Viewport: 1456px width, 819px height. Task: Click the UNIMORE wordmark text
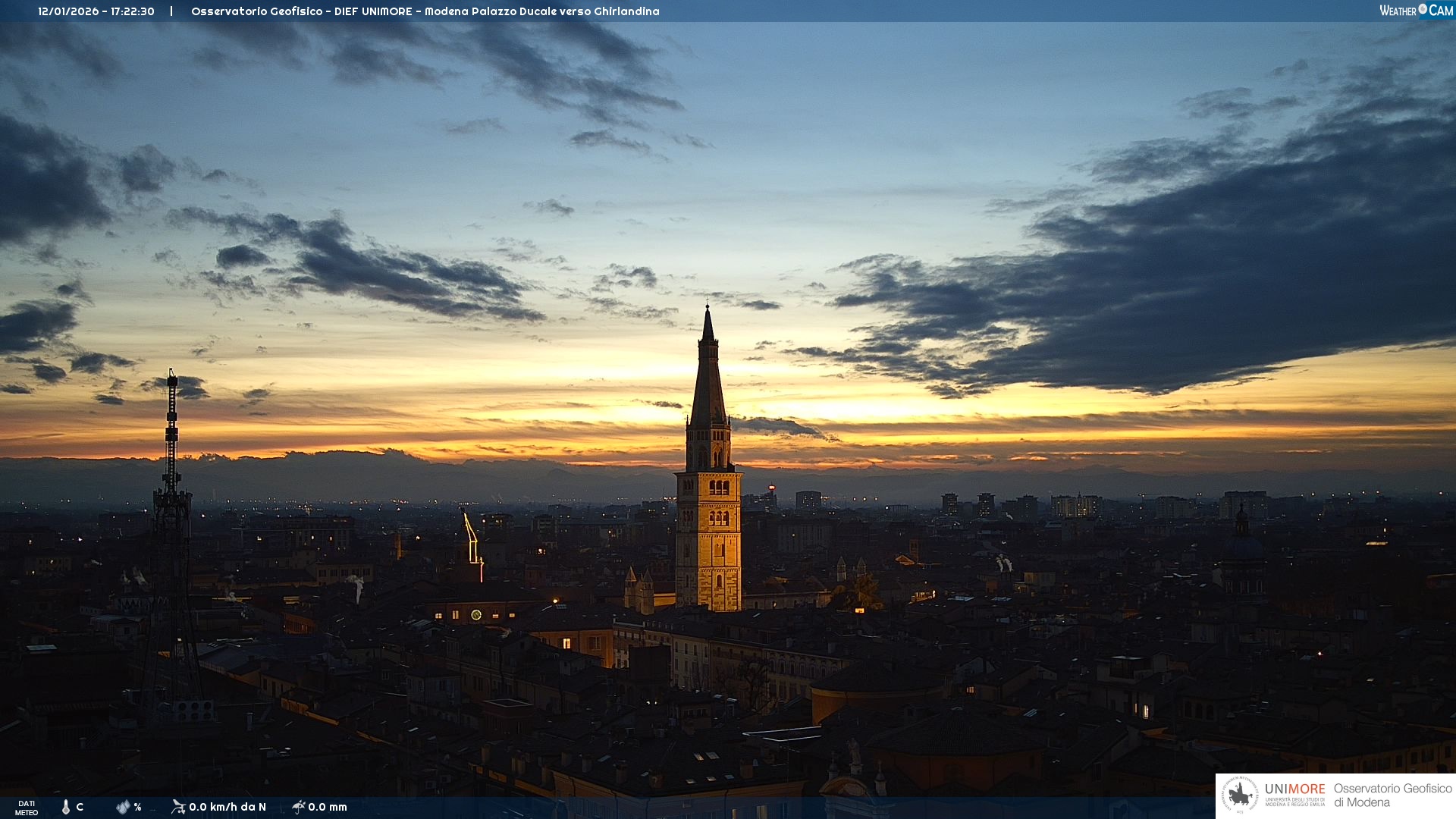(1294, 789)
